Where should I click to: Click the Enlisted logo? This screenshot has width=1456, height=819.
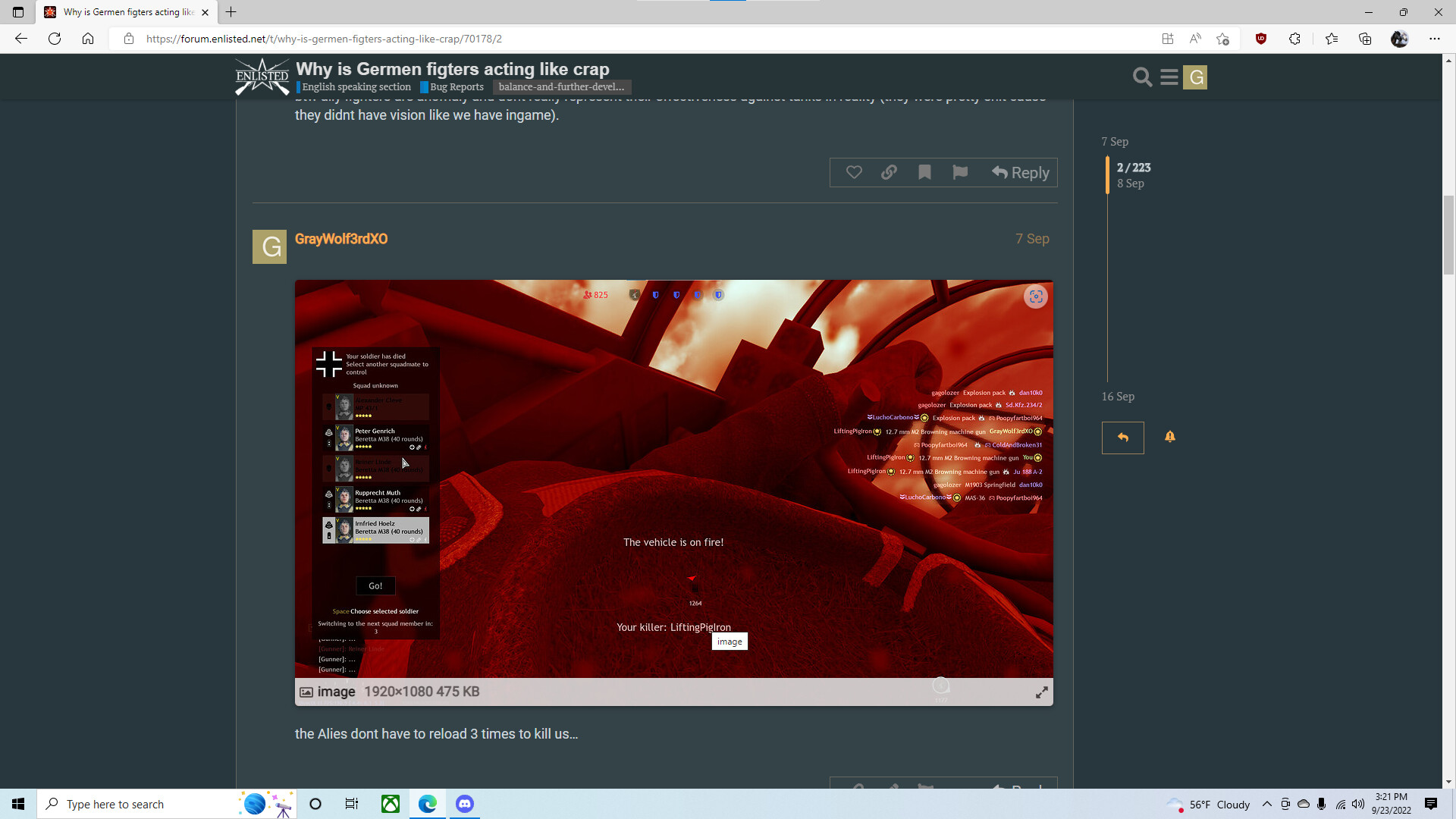(262, 77)
